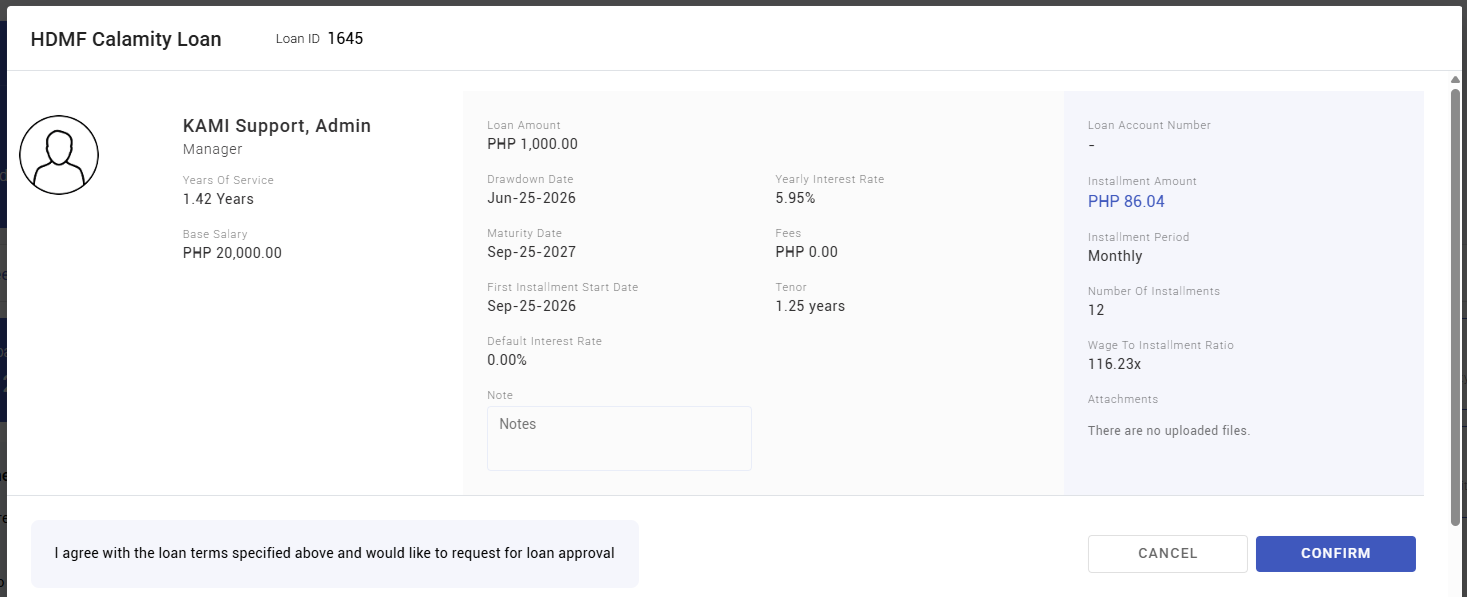Viewport: 1467px width, 597px height.
Task: Click the 1.42 Years service value
Action: (x=218, y=199)
